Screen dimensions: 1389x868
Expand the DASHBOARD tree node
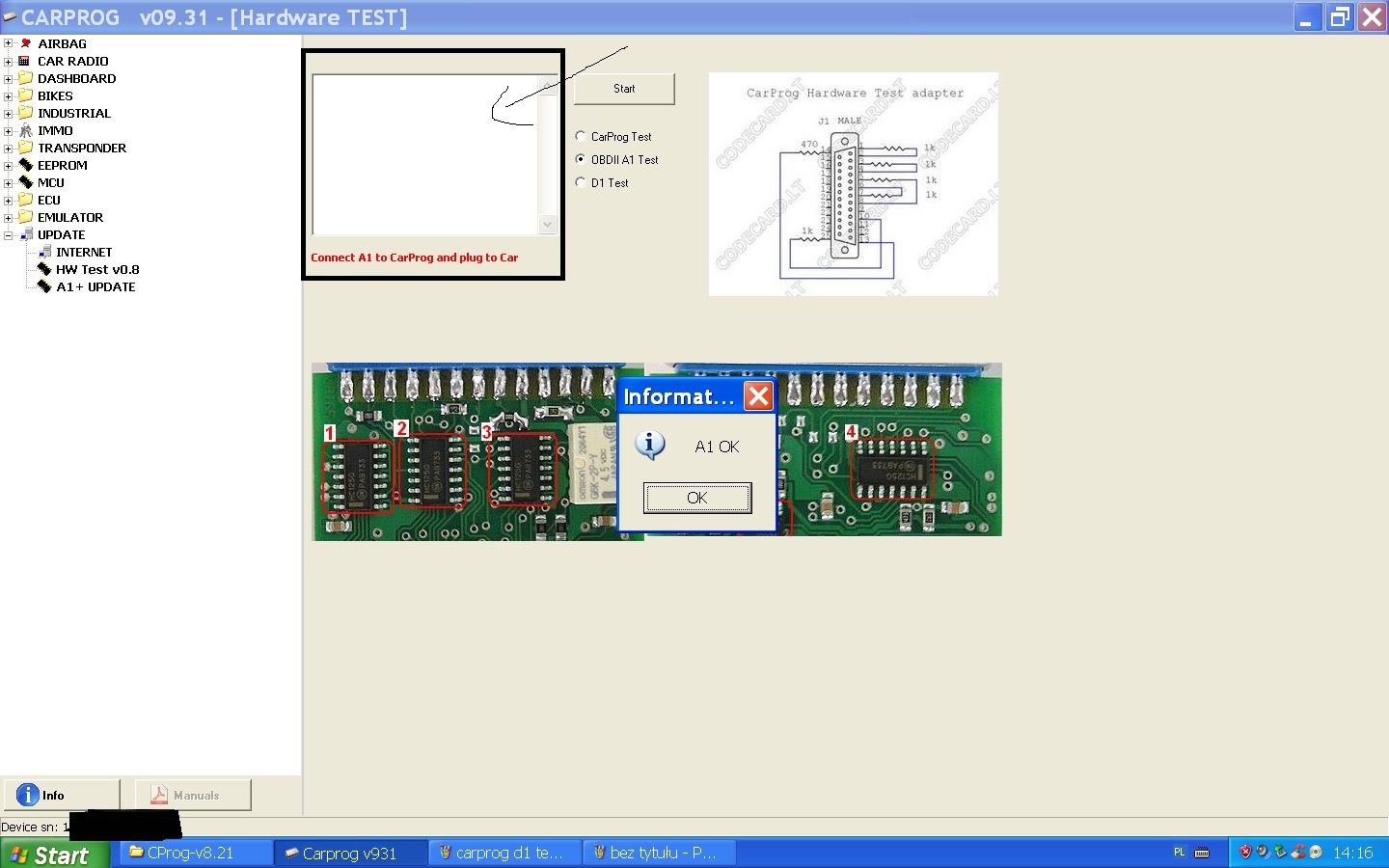pyautogui.click(x=8, y=78)
